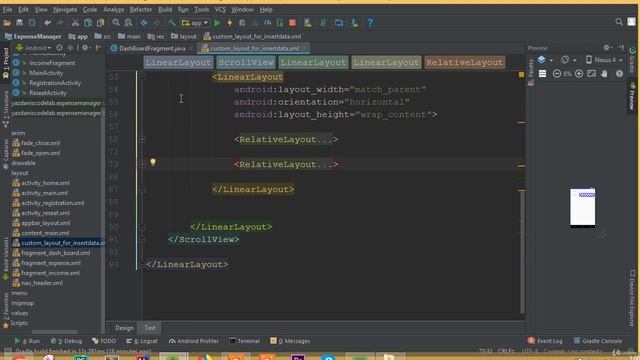
Task: Switch to the Text tab
Action: click(x=150, y=328)
